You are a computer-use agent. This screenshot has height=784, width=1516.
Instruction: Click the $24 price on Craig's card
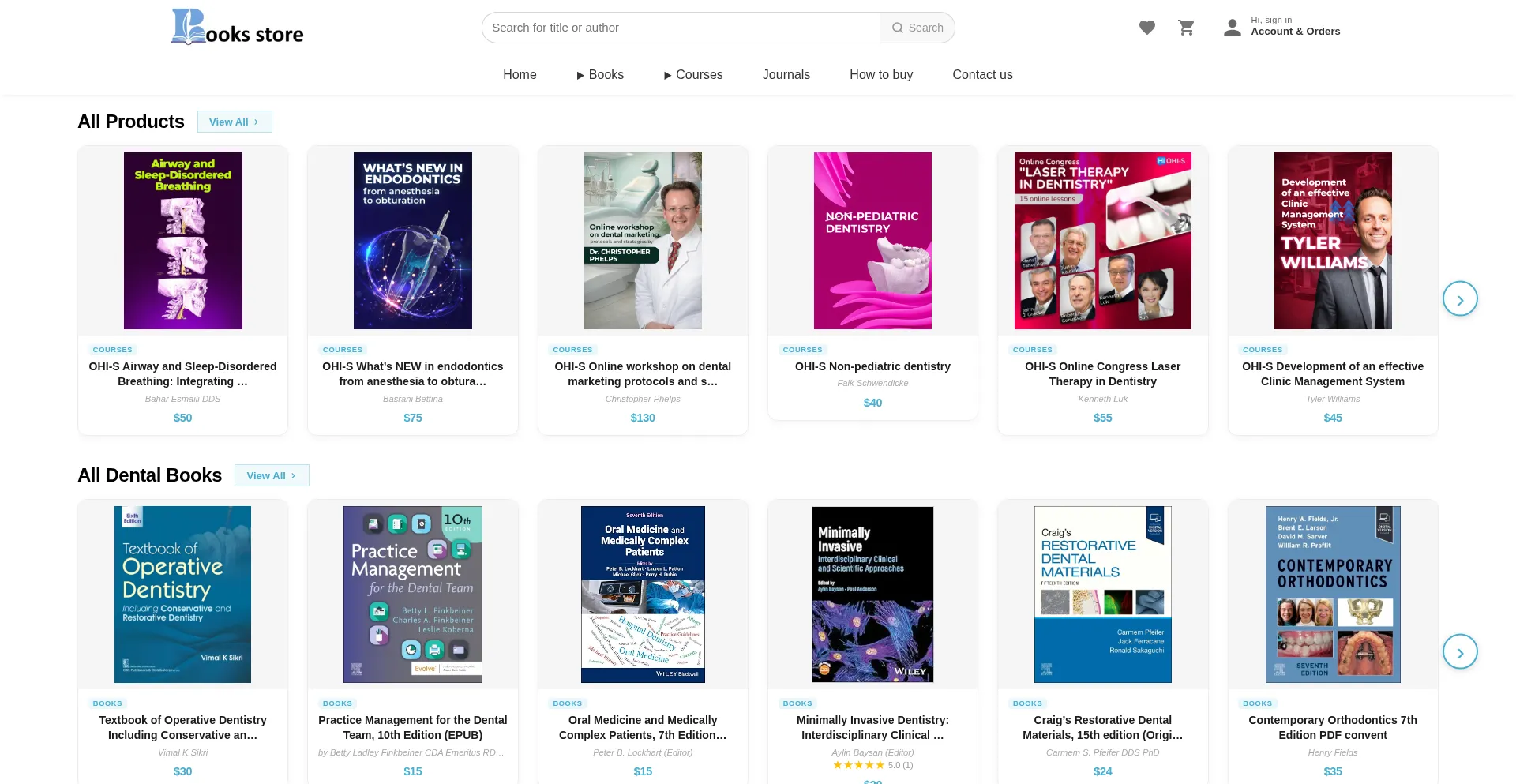pyautogui.click(x=1103, y=771)
